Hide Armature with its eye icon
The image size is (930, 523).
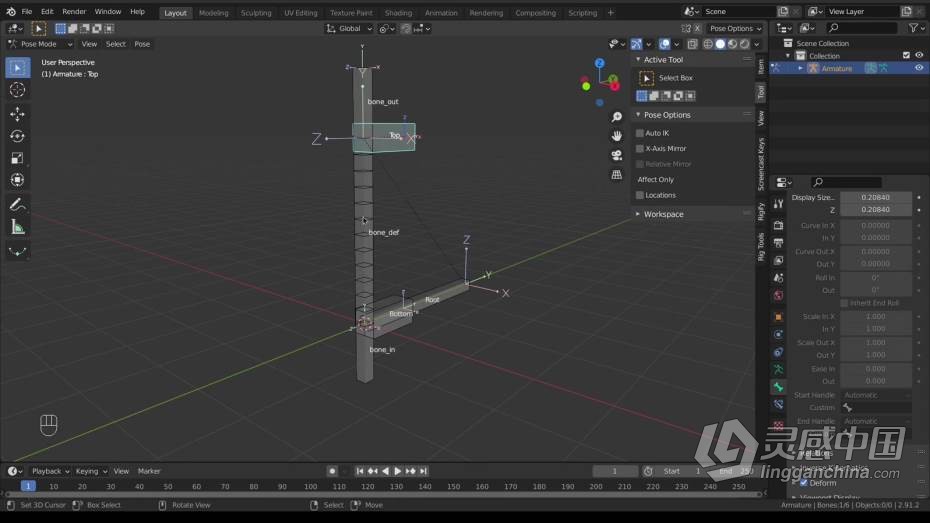(919, 68)
